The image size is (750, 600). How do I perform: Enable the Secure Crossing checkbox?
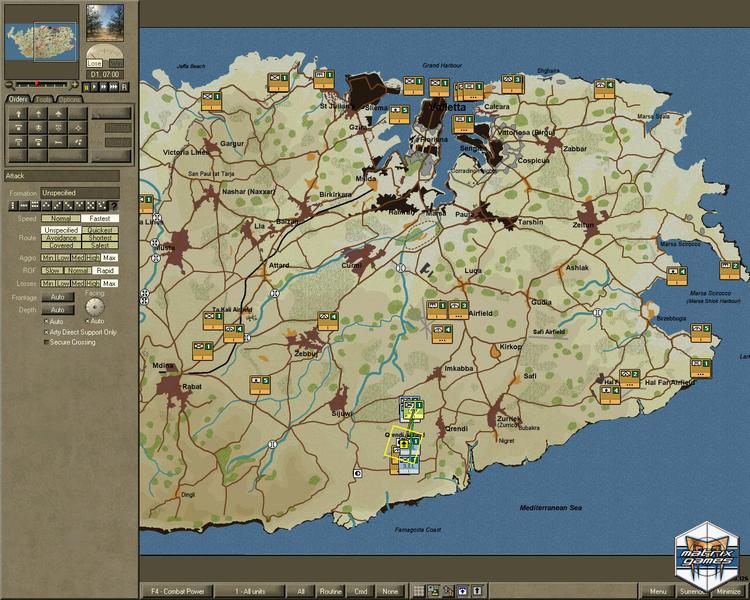click(x=46, y=341)
